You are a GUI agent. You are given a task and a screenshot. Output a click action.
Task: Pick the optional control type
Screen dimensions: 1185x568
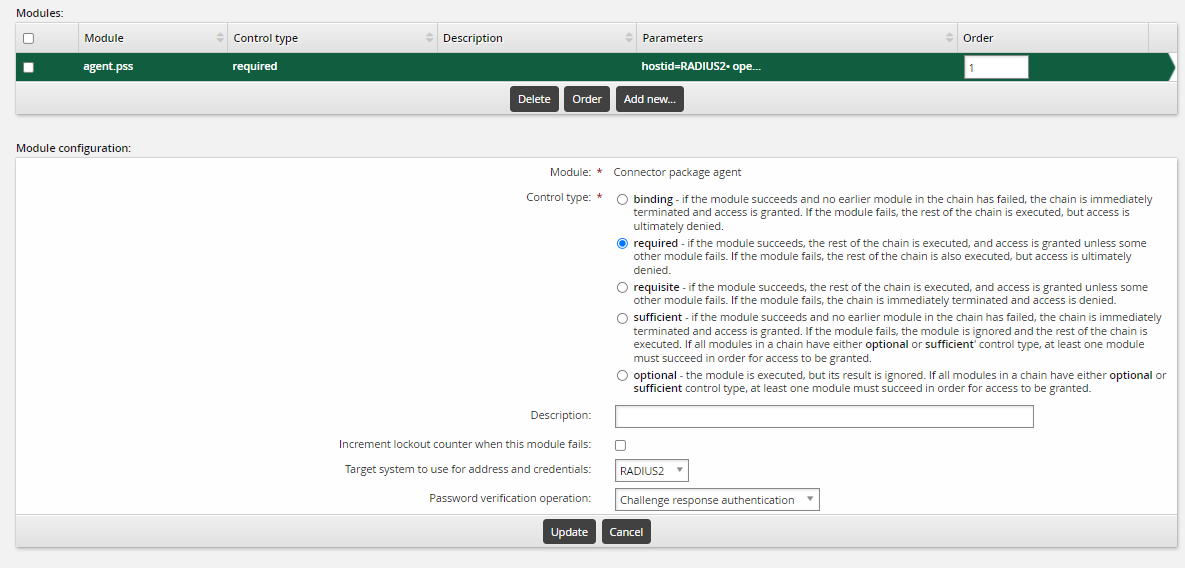(623, 376)
